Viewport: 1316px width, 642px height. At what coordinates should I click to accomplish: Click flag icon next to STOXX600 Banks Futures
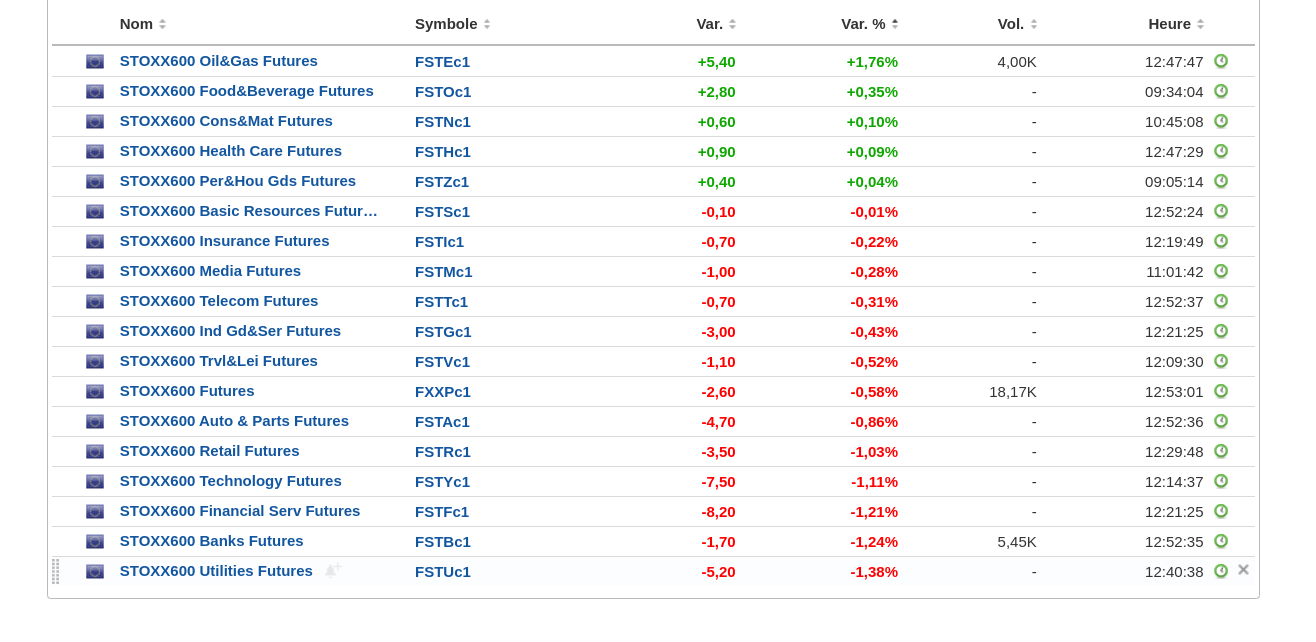pyautogui.click(x=95, y=541)
